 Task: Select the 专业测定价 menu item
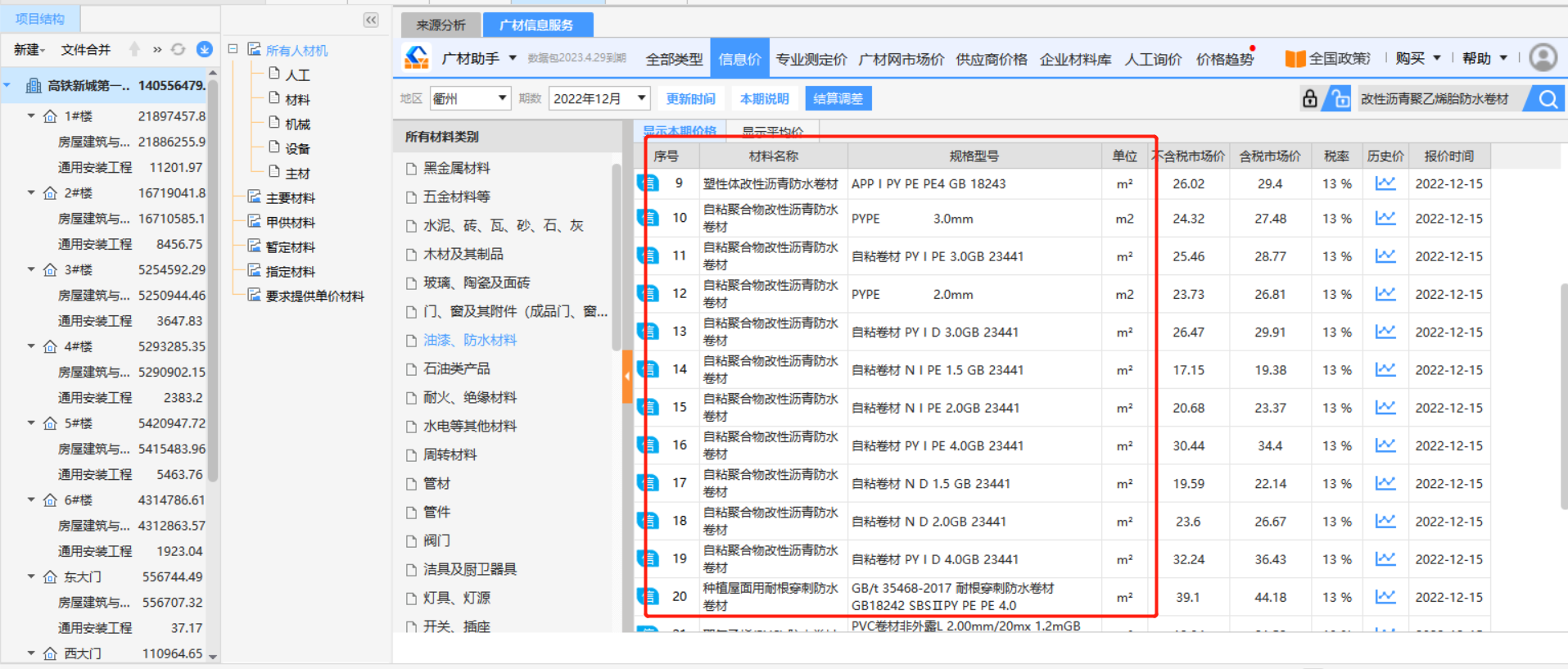(x=811, y=59)
